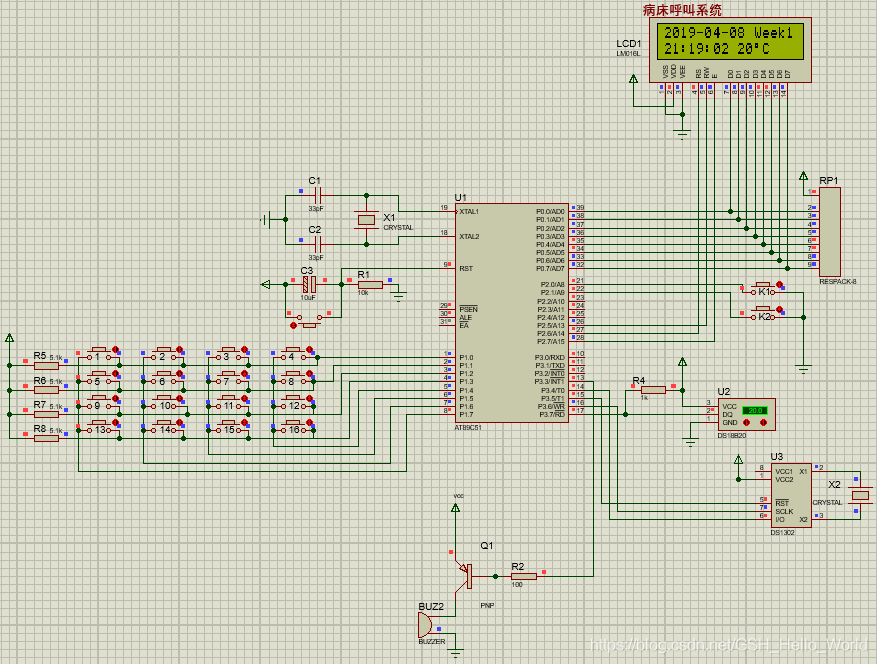Click the P1.0 pin label on U1
This screenshot has width=877, height=664.
[x=466, y=357]
